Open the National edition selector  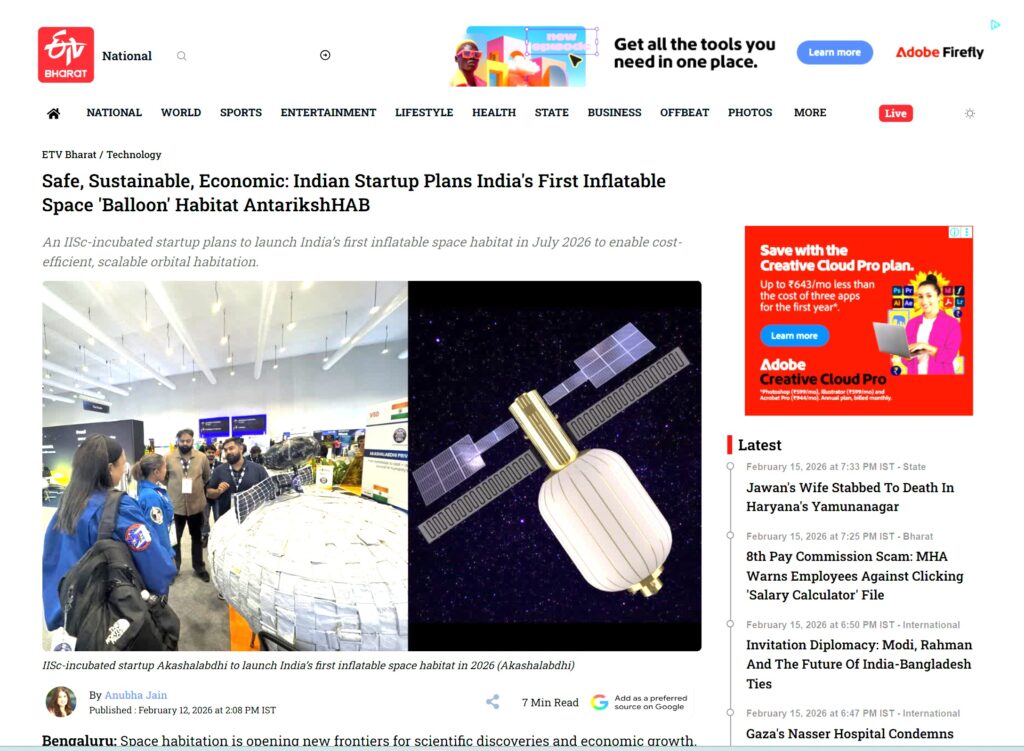point(127,56)
